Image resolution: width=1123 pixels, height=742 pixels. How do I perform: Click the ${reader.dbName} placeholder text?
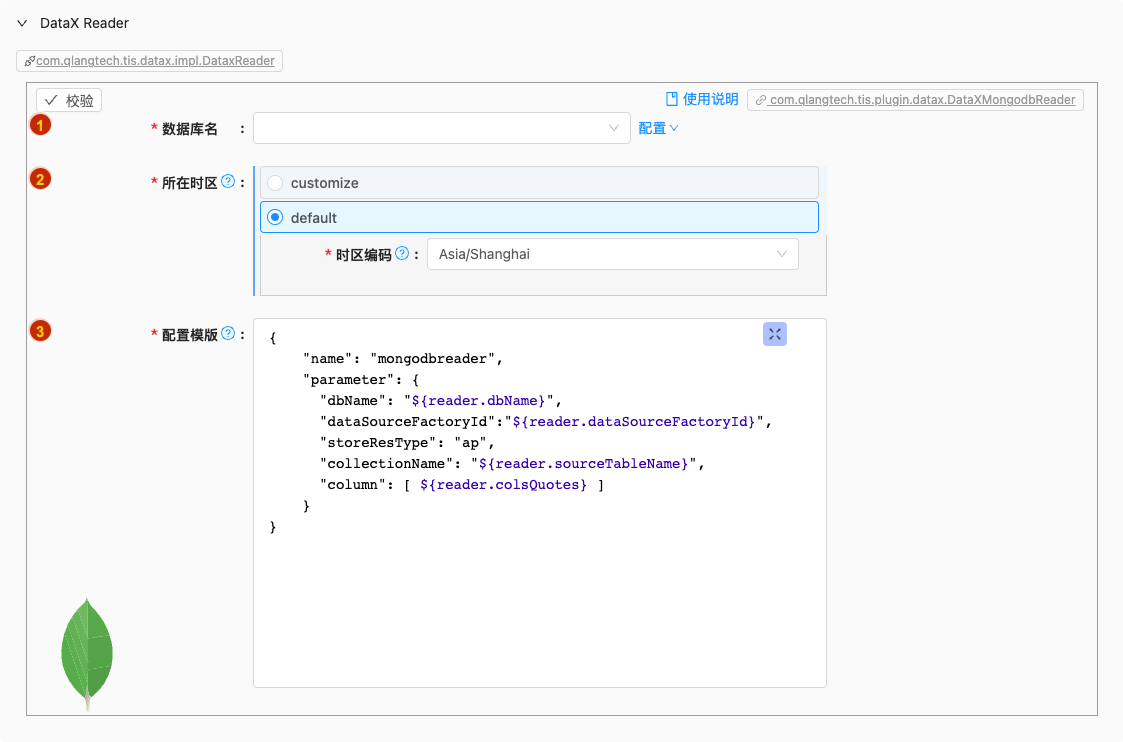[x=478, y=400]
